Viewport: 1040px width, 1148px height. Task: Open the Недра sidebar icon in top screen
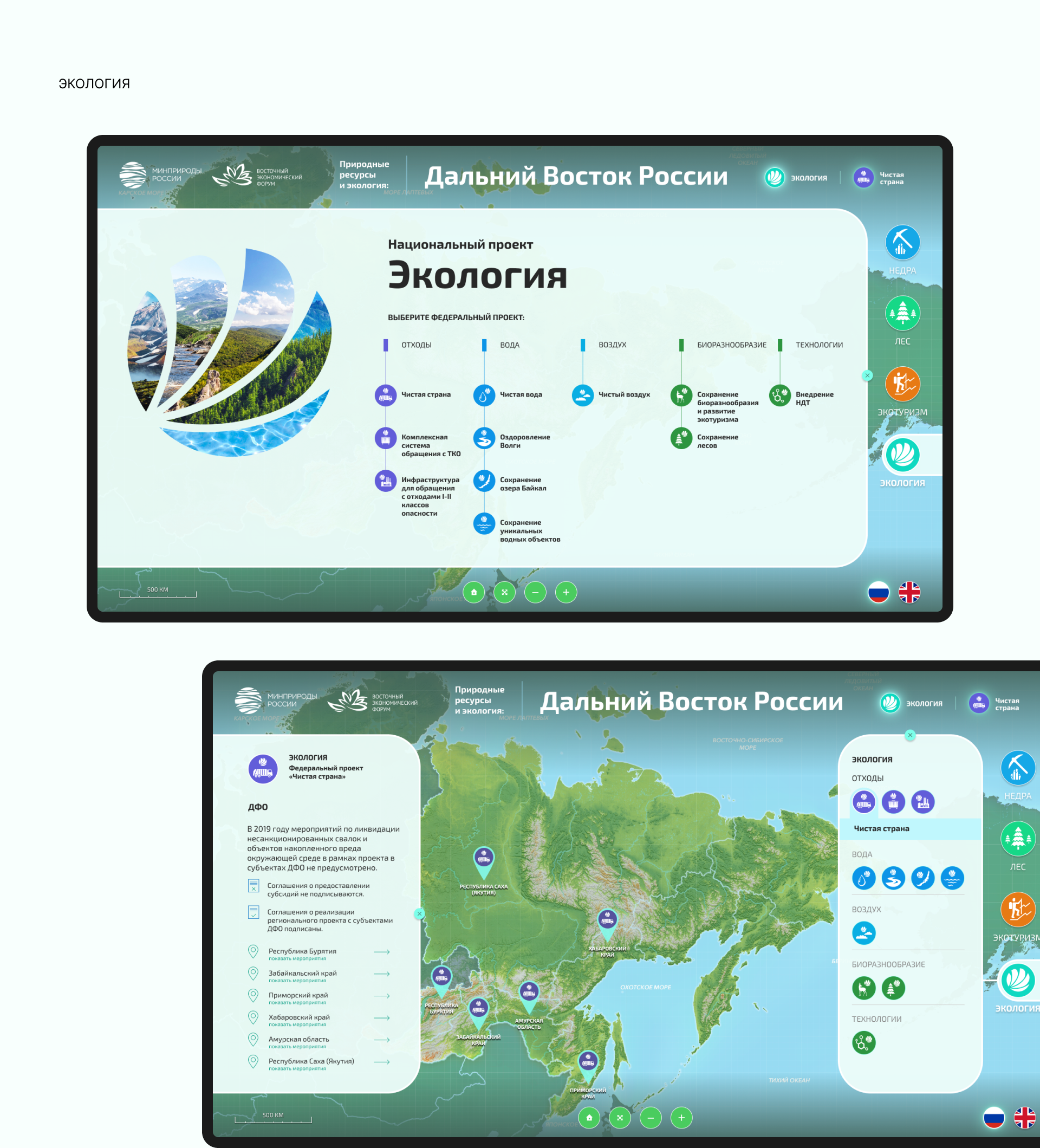[902, 243]
